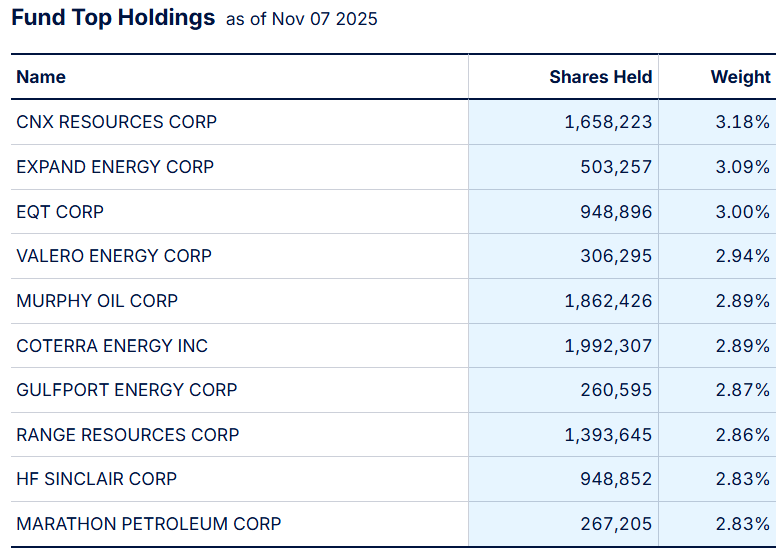Viewport: 782px width, 557px height.
Task: Click the 1,658,223 shares held cell
Action: (608, 122)
